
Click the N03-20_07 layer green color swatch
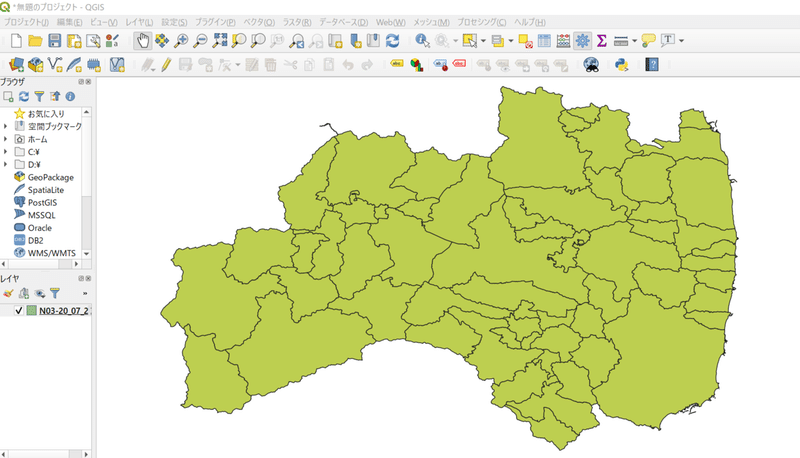(32, 310)
